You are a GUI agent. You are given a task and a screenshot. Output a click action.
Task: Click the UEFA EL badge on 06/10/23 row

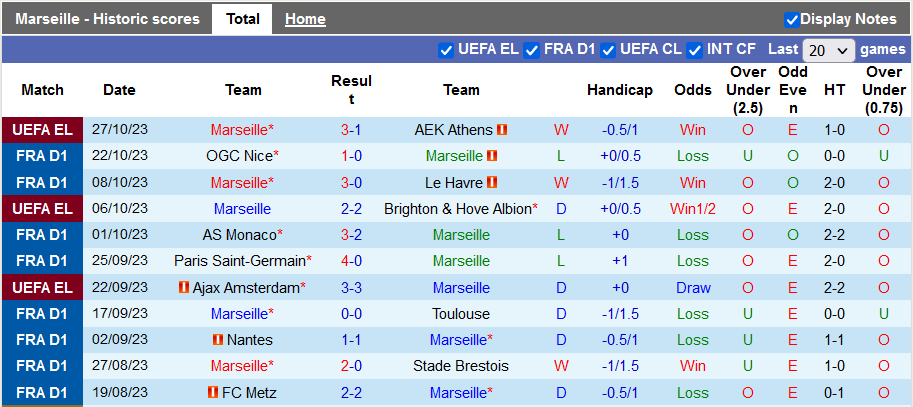(x=42, y=209)
